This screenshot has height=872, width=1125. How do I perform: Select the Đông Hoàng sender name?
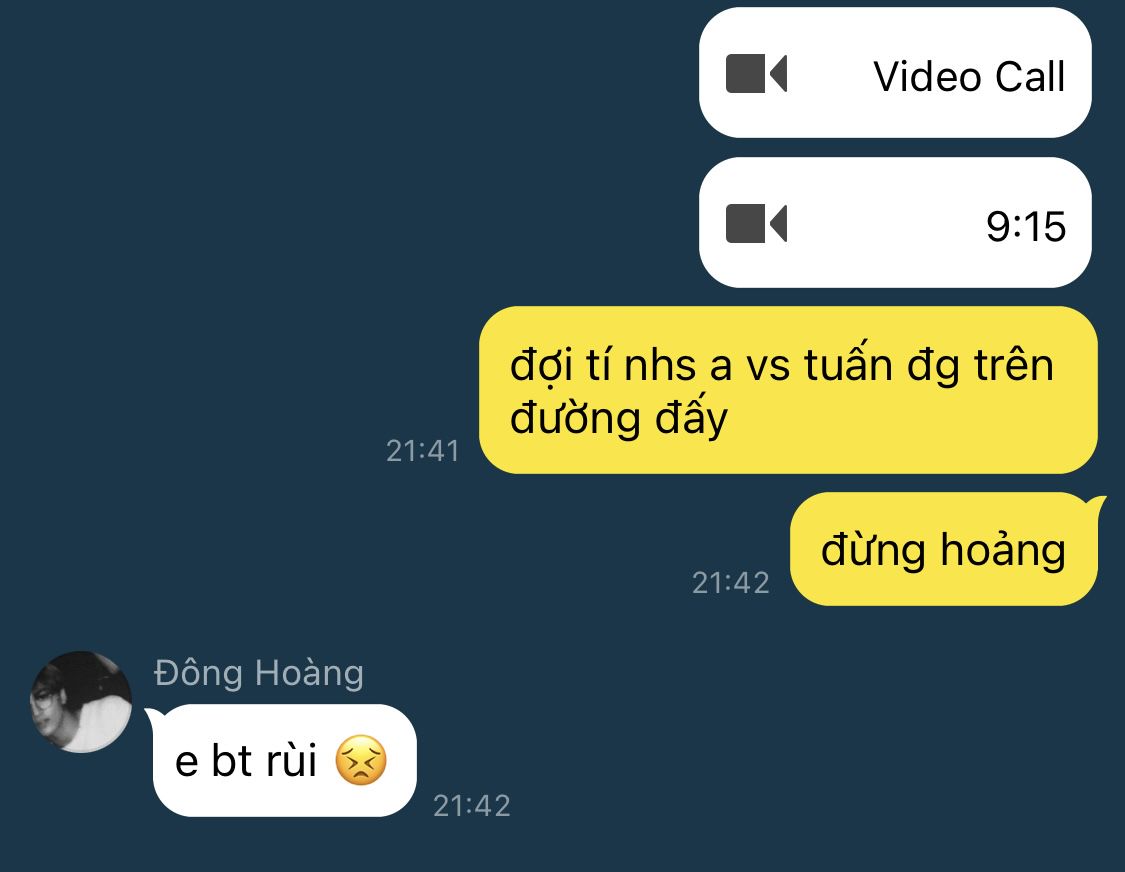pyautogui.click(x=259, y=673)
